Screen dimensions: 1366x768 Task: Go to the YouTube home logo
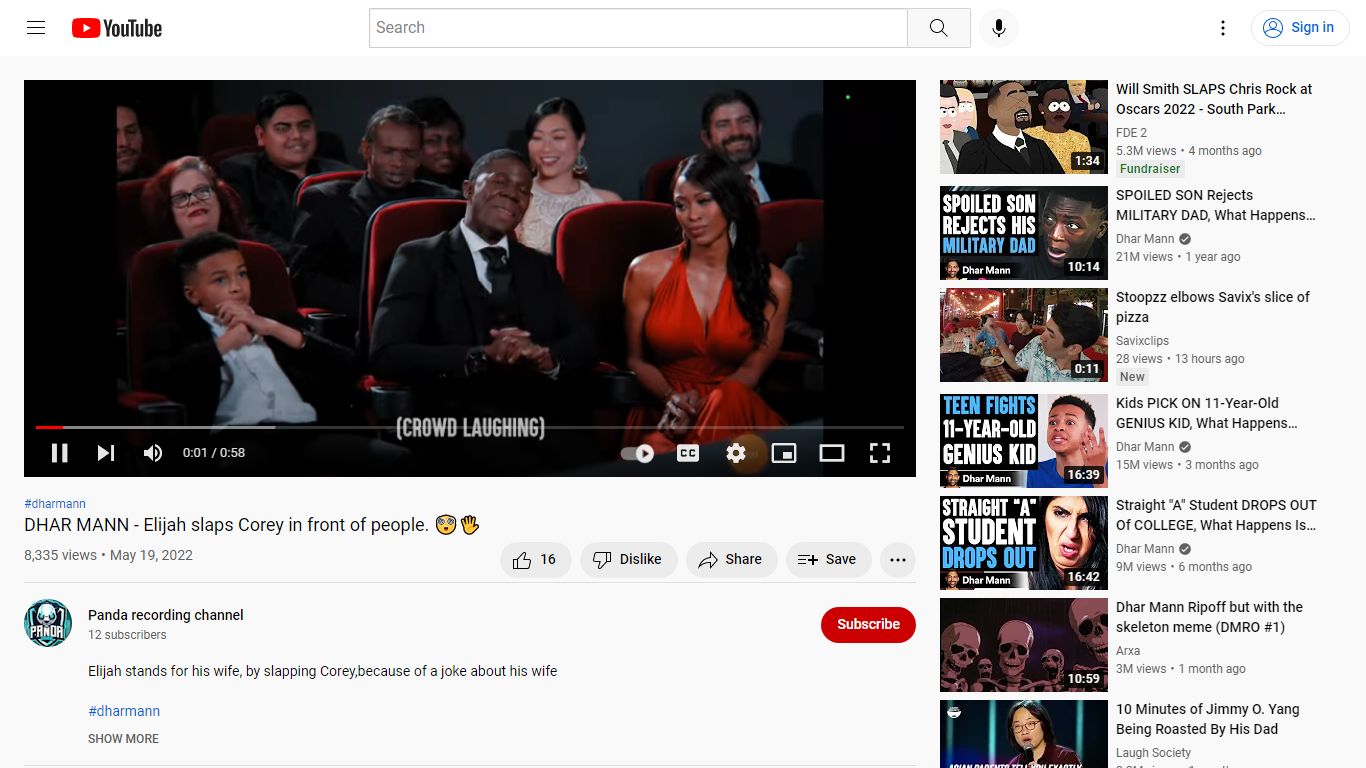(x=117, y=28)
